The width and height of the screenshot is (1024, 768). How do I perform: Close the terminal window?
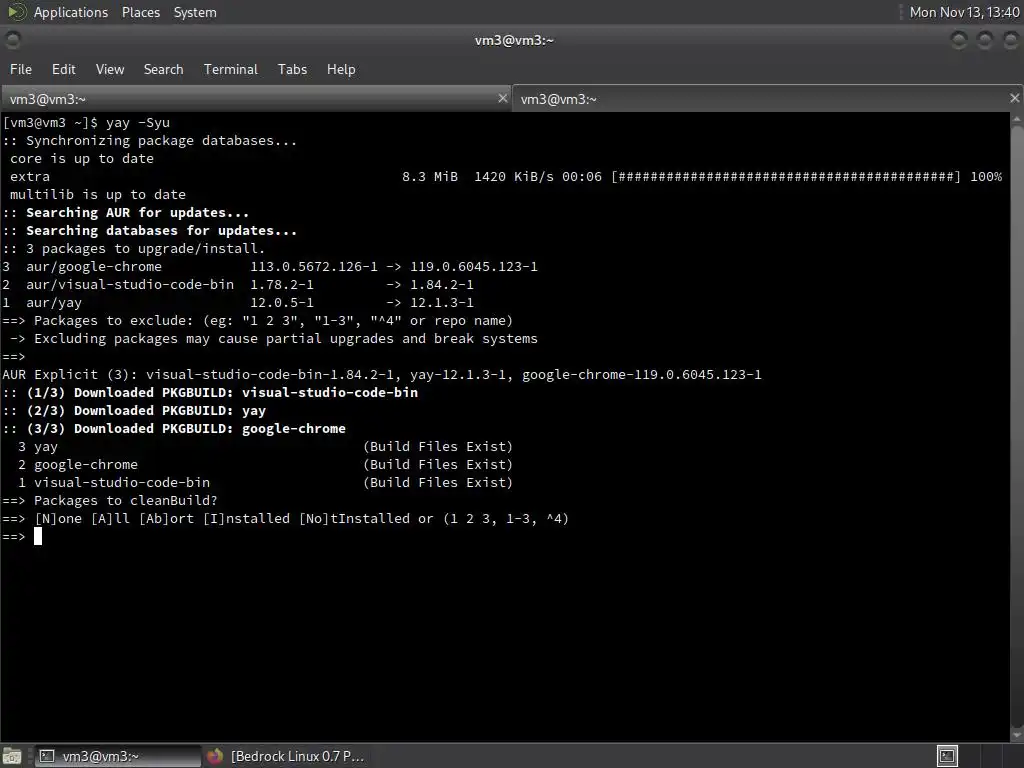pos(1010,40)
